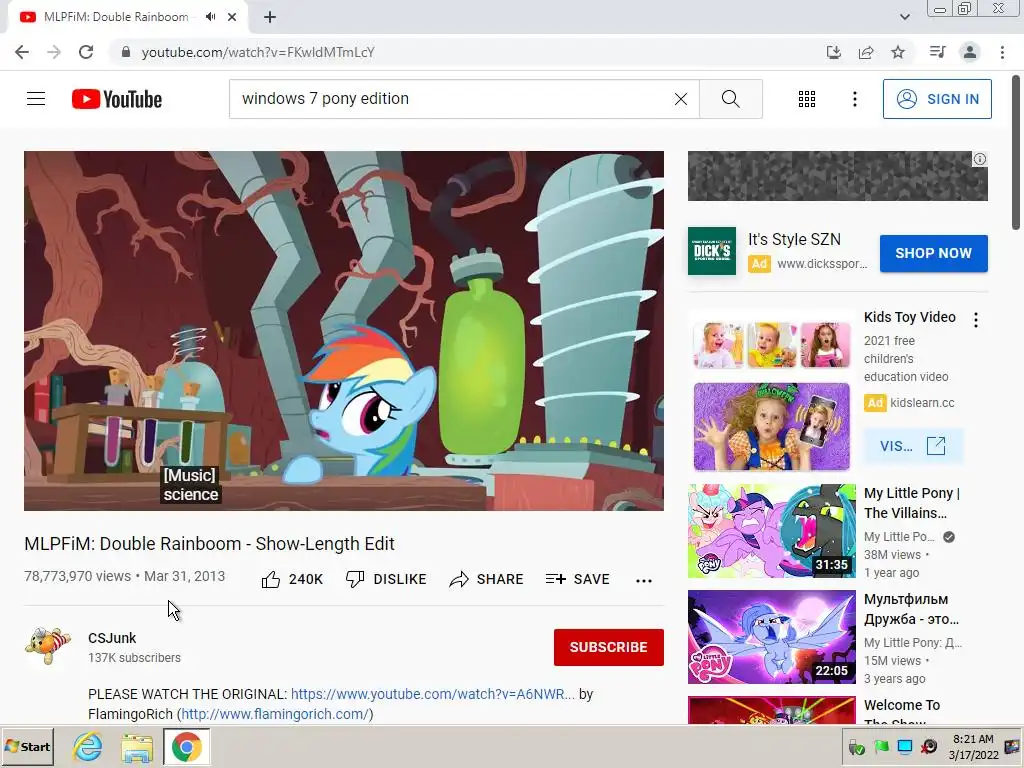Open a new browser tab
The image size is (1024, 768).
click(x=270, y=17)
